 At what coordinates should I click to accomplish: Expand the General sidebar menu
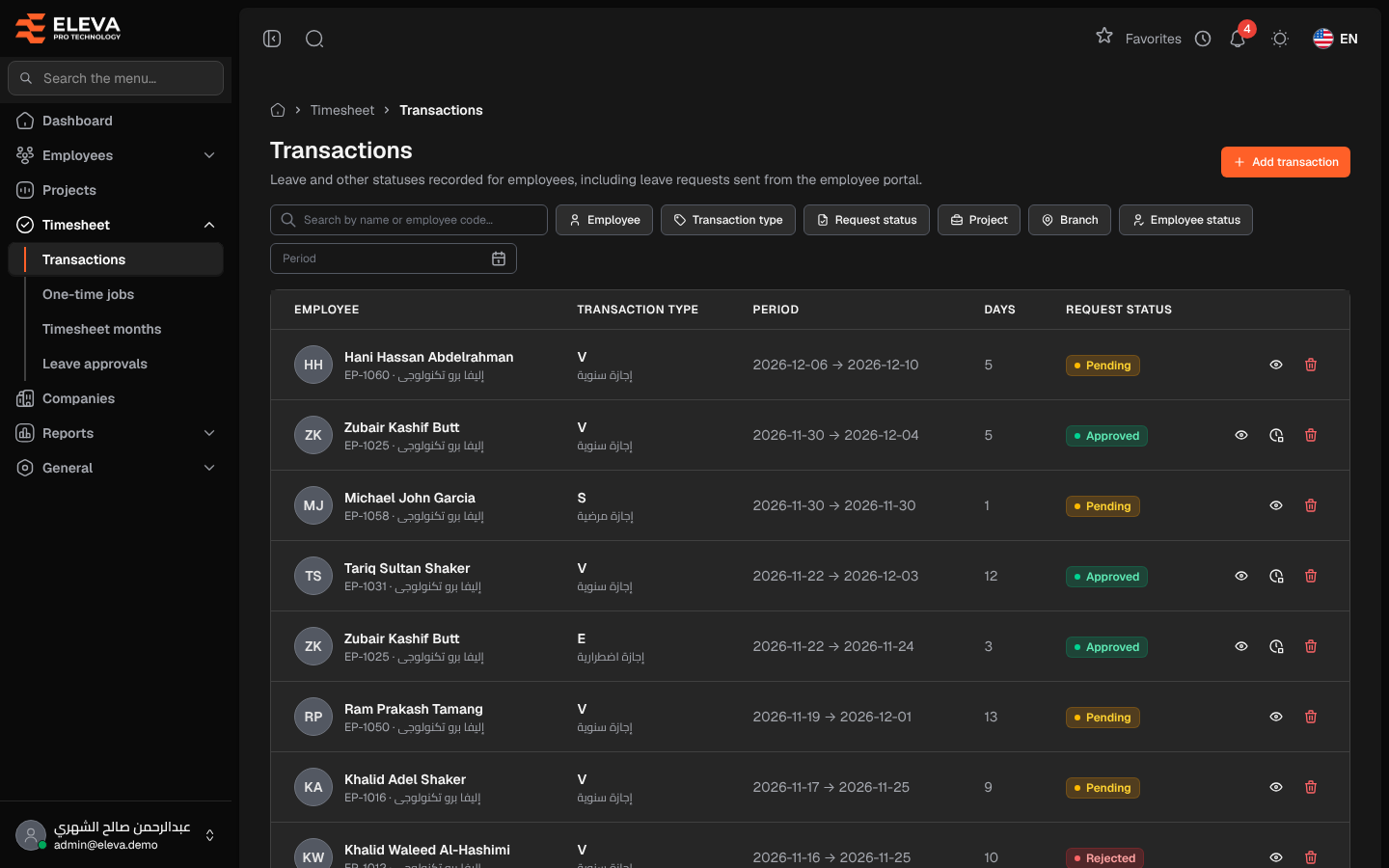click(x=116, y=468)
